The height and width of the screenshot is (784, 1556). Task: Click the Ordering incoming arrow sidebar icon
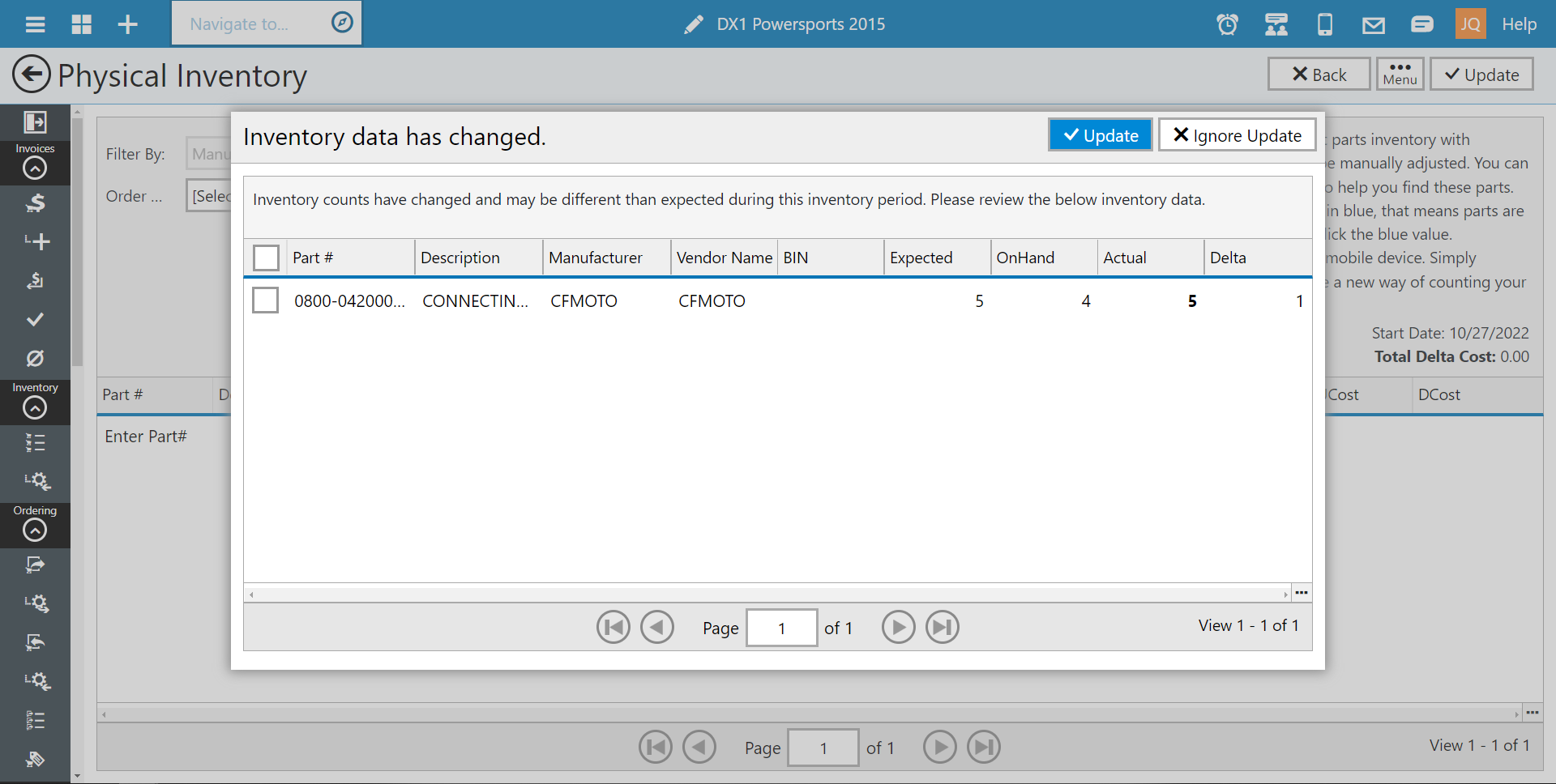pos(35,642)
